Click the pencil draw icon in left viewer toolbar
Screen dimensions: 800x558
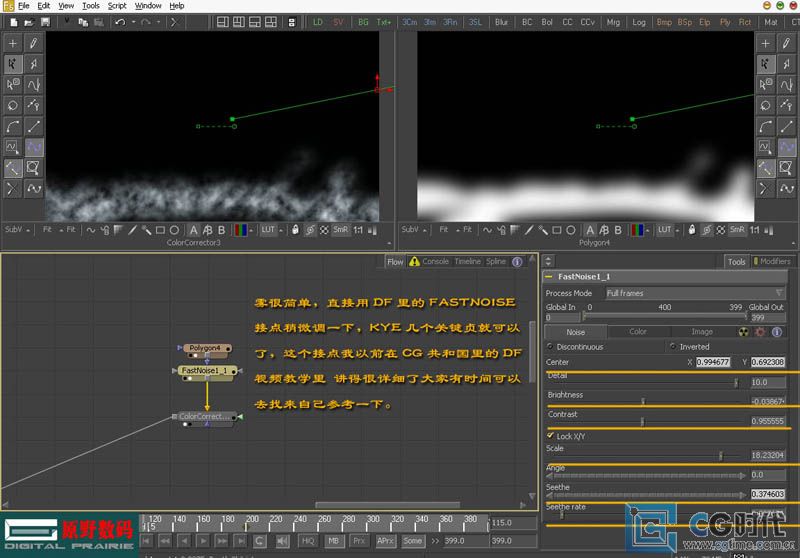[34, 43]
